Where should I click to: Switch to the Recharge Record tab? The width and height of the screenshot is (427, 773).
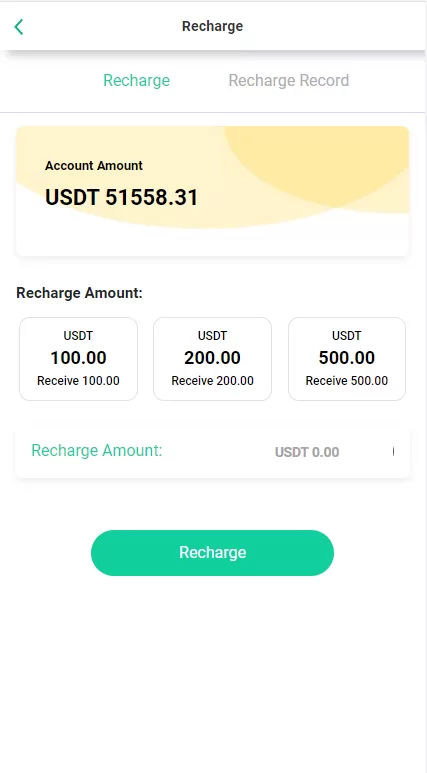288,80
